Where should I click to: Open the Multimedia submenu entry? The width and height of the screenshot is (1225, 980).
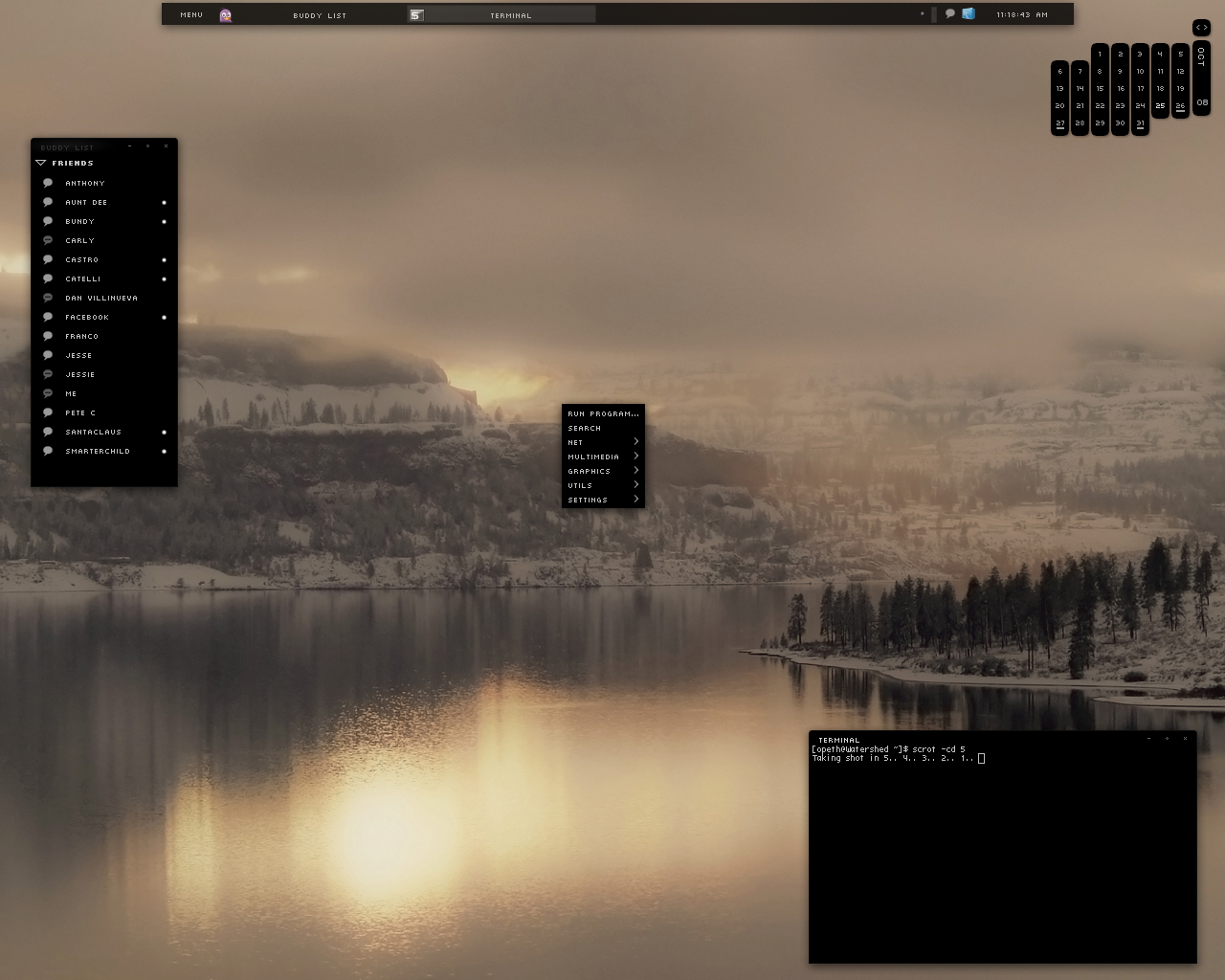pos(603,457)
